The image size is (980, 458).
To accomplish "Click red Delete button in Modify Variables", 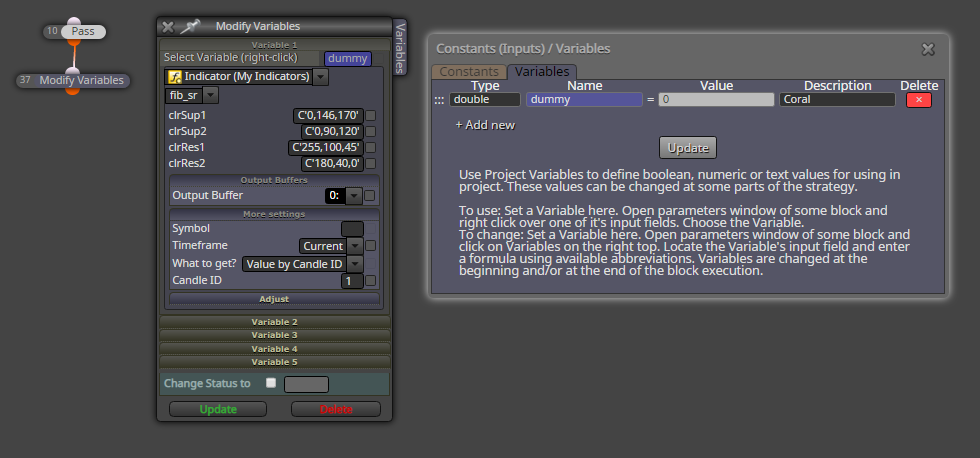I will point(336,409).
